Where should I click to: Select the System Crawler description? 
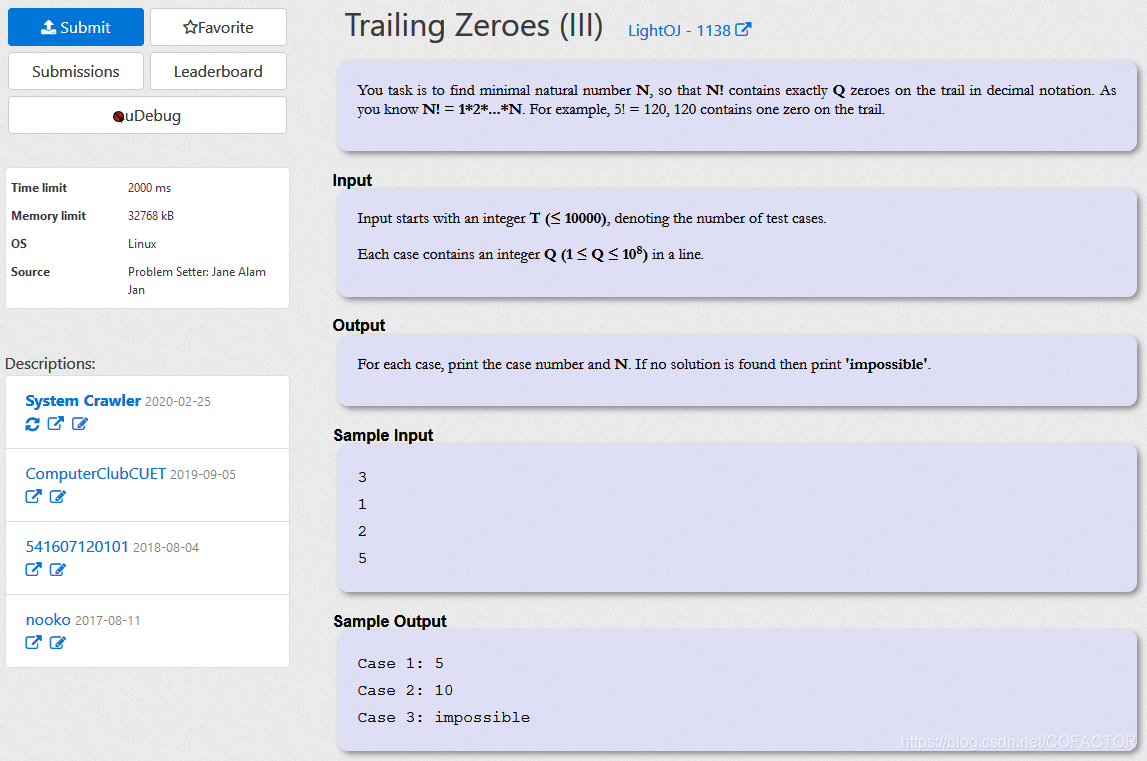coord(83,400)
